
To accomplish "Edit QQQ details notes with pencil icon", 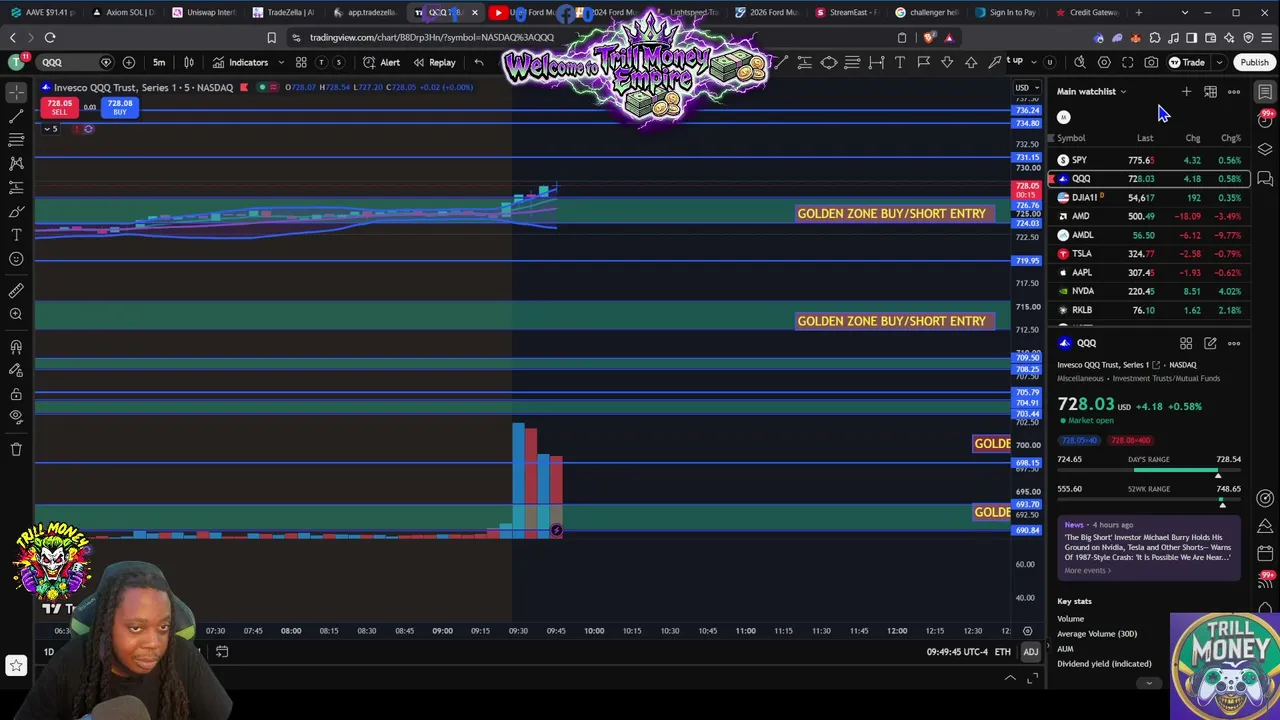I will 1210,343.
